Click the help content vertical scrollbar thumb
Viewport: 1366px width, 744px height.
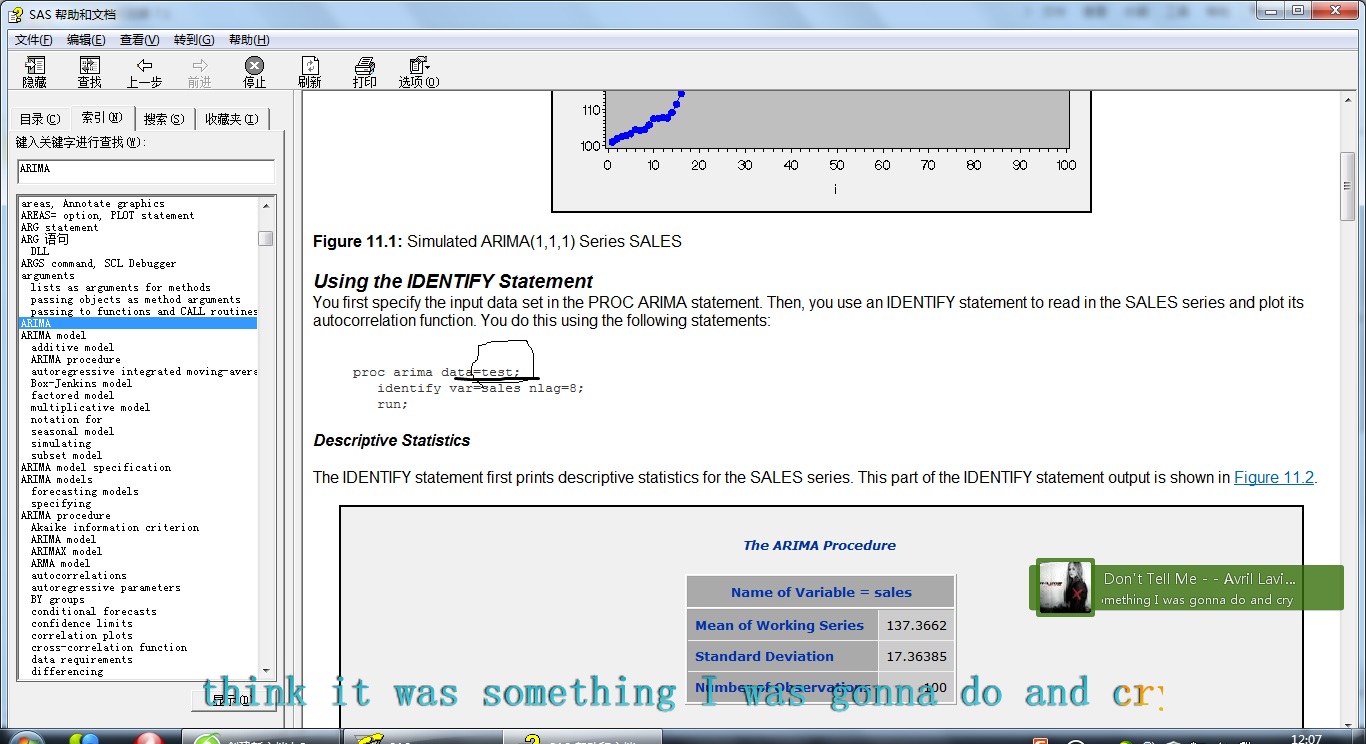[x=1348, y=187]
